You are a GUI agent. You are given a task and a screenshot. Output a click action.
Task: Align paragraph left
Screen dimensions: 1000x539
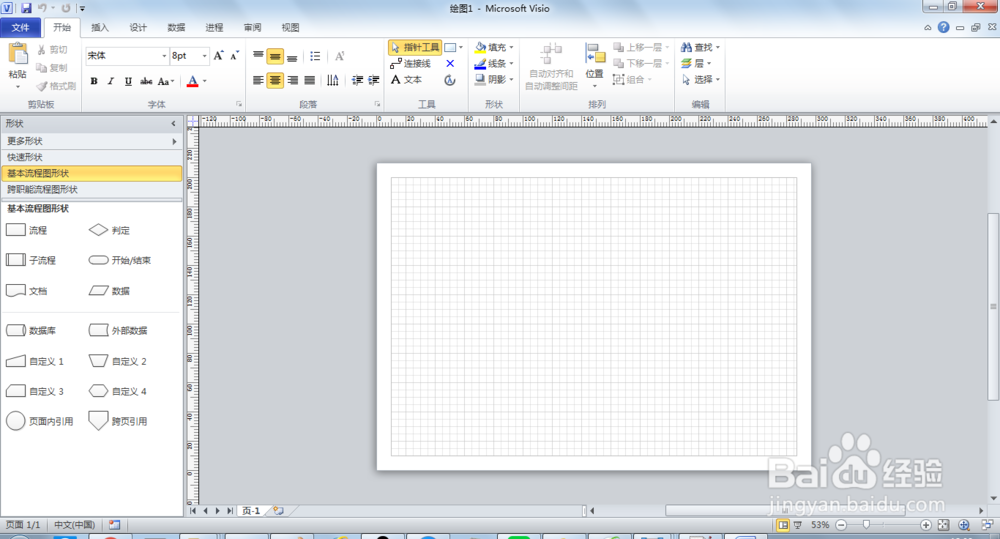click(x=258, y=80)
